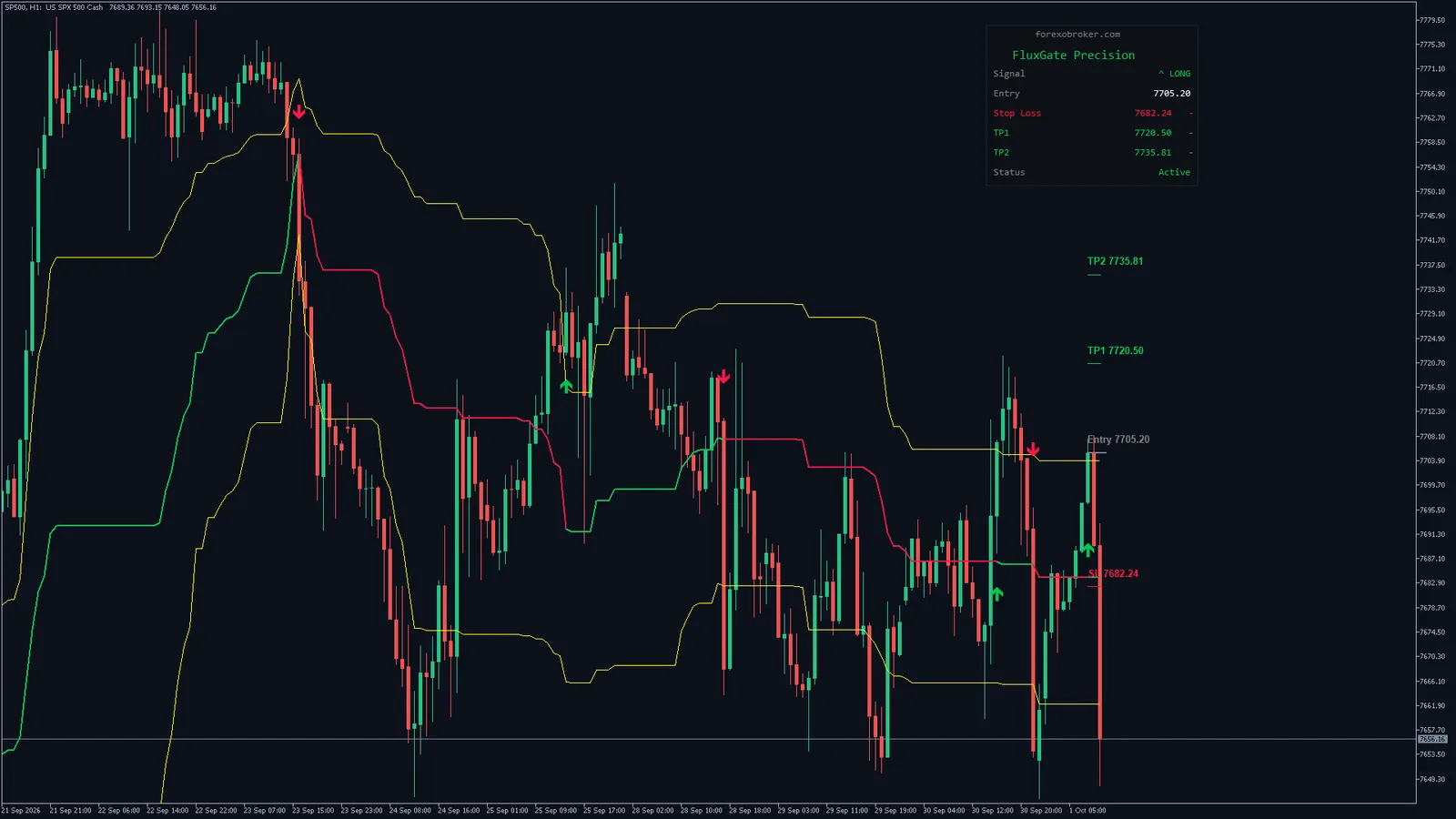Select the red 'SL 7682.24' chart level label

[1113, 573]
